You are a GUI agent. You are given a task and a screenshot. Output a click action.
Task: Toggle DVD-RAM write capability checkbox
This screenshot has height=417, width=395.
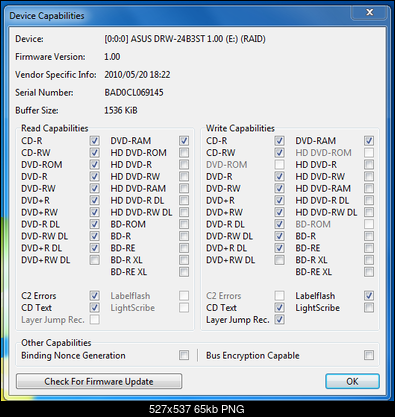point(369,141)
